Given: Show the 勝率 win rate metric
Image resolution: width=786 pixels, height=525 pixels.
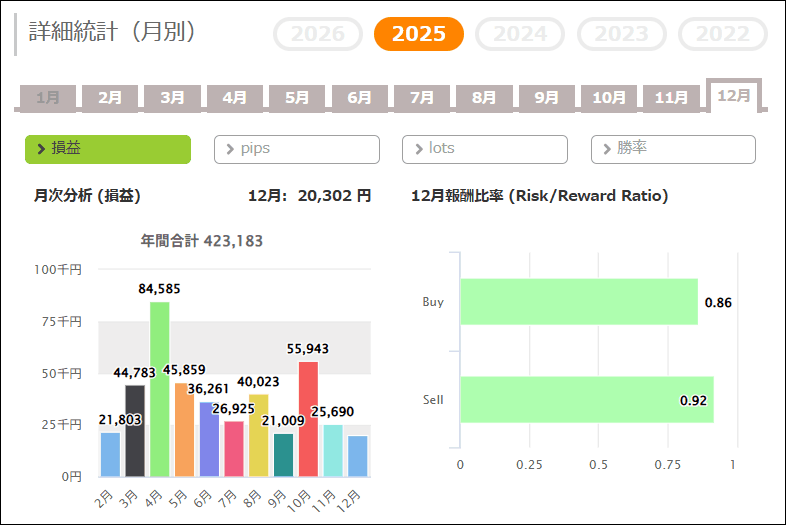Looking at the screenshot, I should click(673, 149).
